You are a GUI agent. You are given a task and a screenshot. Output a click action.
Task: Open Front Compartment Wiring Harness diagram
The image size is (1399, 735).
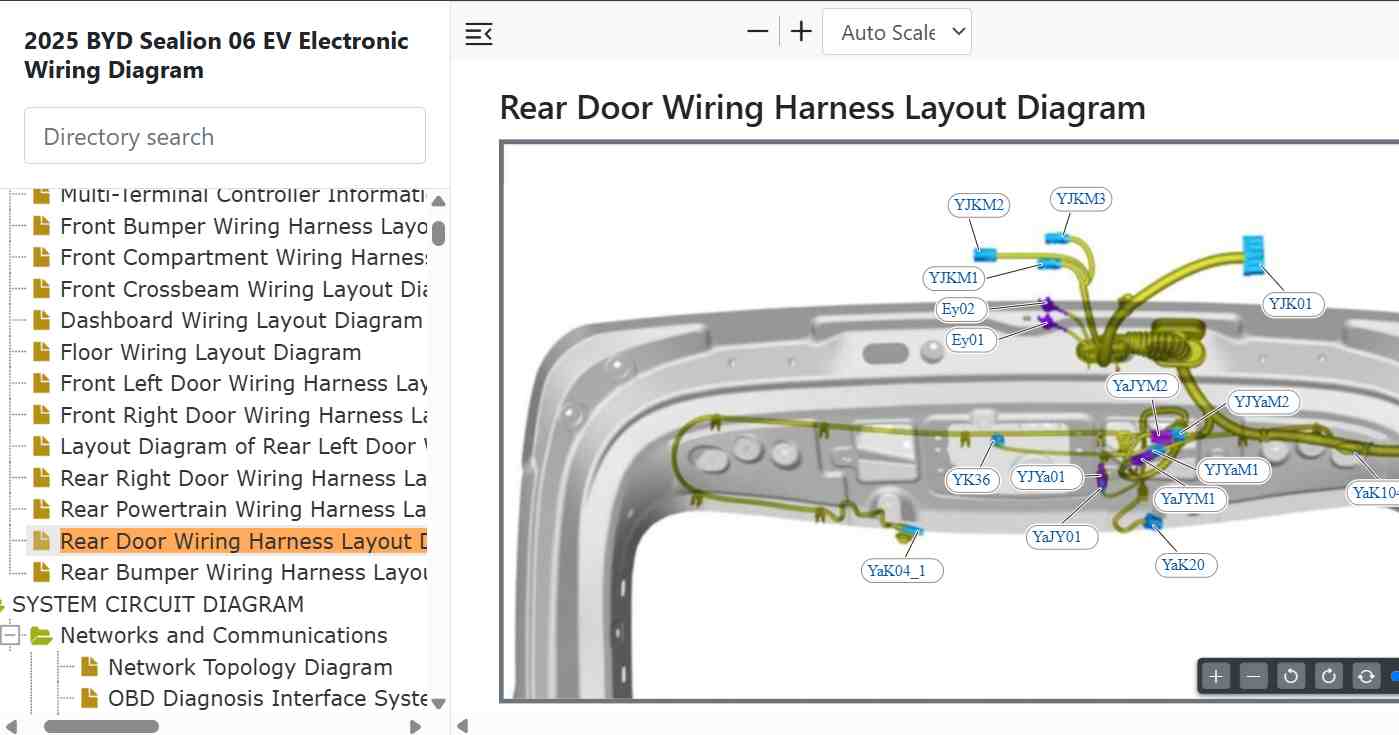[x=244, y=257]
